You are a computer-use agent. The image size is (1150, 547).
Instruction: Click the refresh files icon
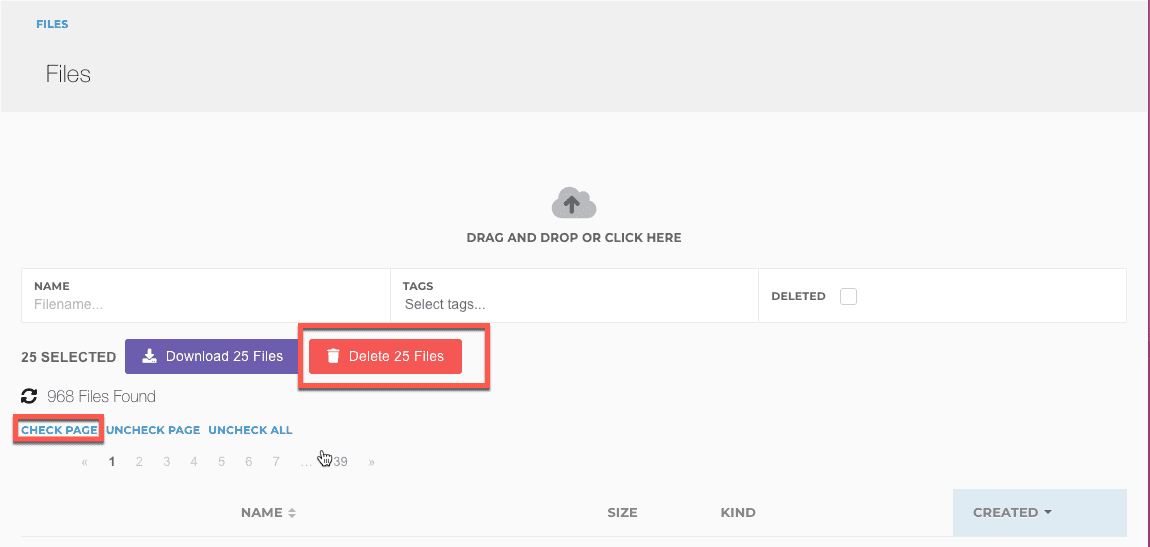click(x=29, y=396)
